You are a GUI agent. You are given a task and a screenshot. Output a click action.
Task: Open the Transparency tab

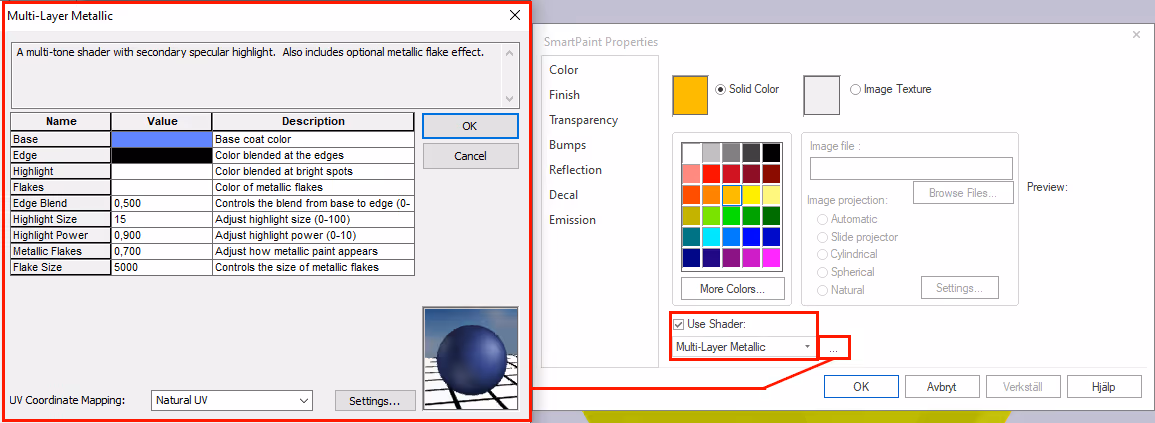pos(583,120)
